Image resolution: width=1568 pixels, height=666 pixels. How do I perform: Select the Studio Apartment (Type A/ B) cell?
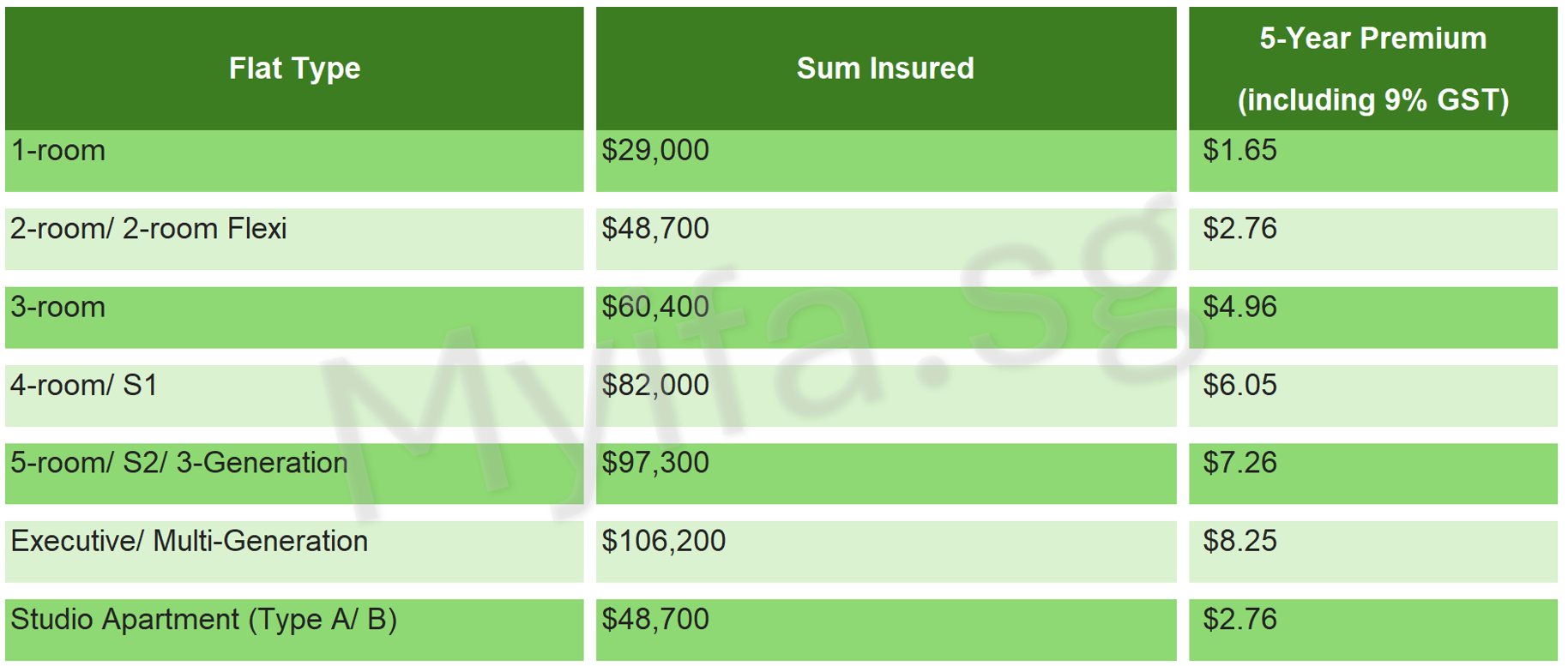coord(203,620)
